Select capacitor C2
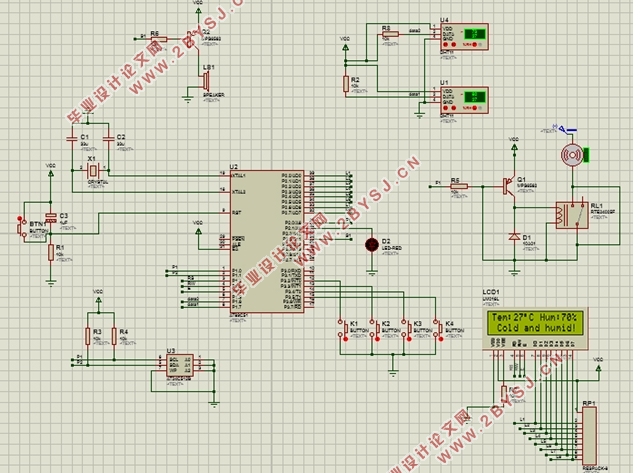 (x=108, y=139)
